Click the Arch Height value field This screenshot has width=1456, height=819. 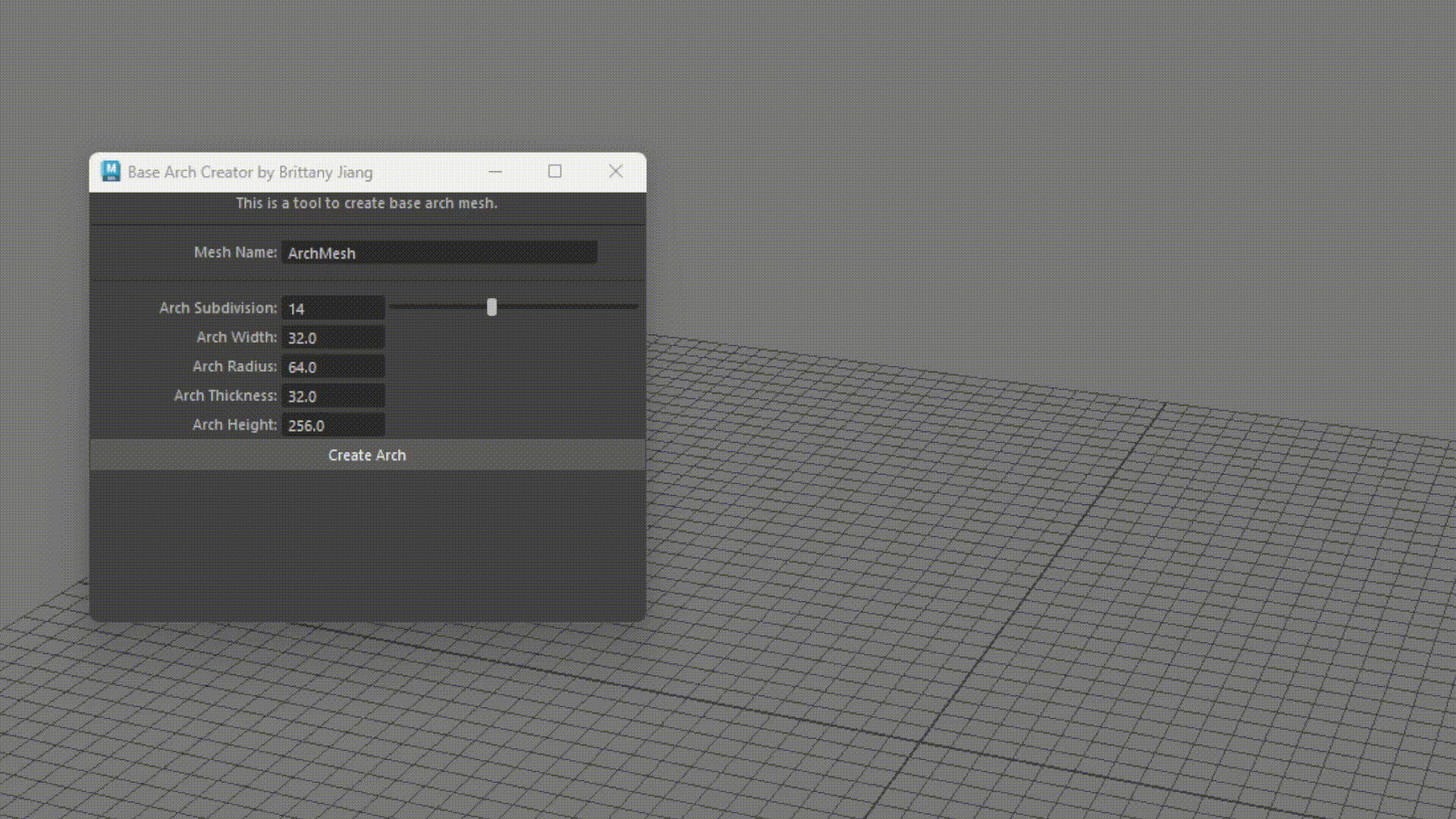click(x=333, y=425)
